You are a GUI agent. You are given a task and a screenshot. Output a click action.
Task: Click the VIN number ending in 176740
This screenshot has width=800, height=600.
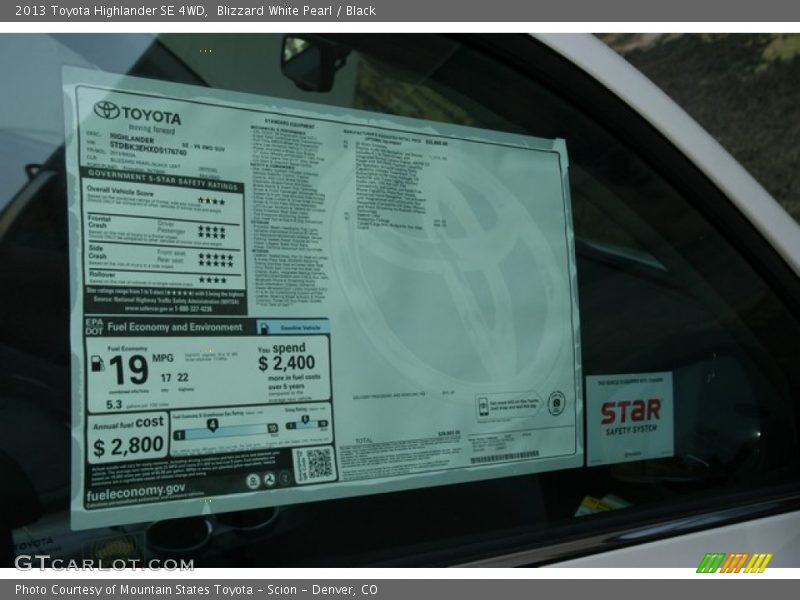click(x=148, y=147)
